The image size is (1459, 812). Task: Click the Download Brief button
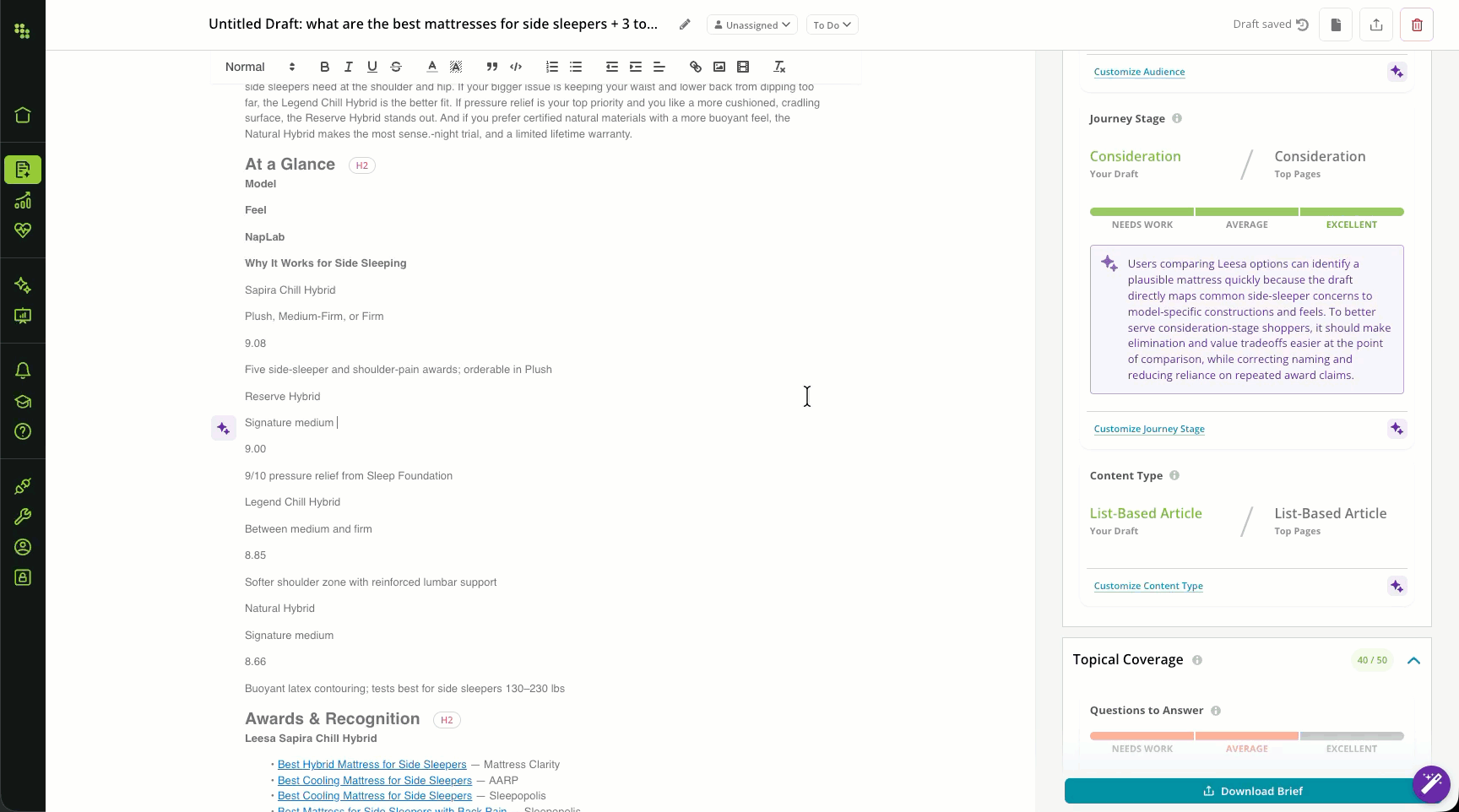pyautogui.click(x=1252, y=791)
